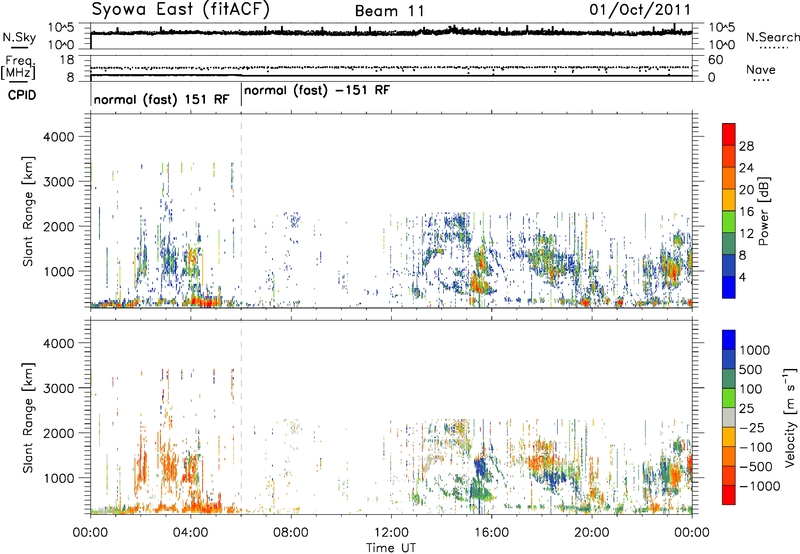Click '2000' tick on the velocity panel

pos(58,433)
